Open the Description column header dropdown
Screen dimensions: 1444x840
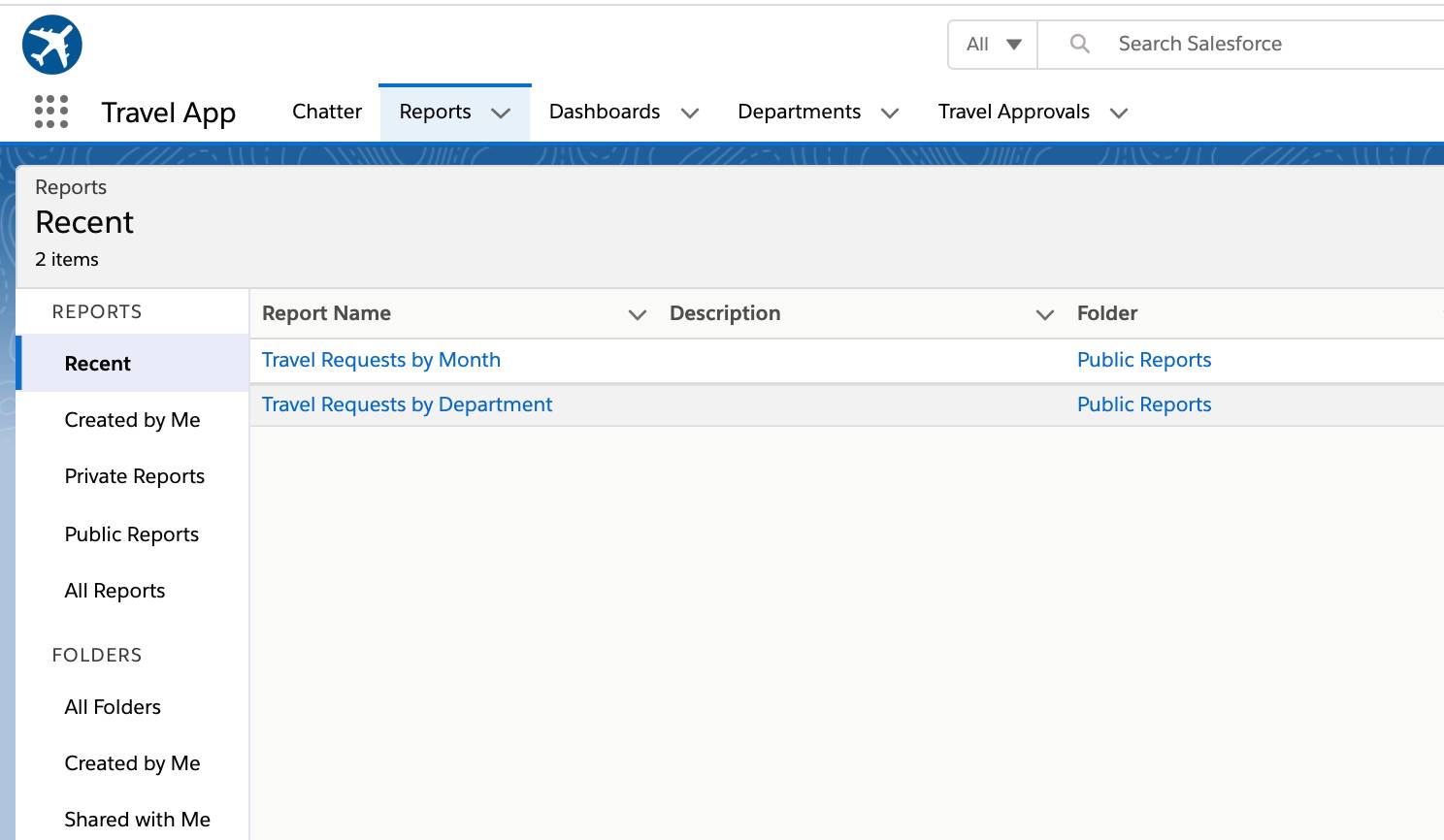(1045, 314)
